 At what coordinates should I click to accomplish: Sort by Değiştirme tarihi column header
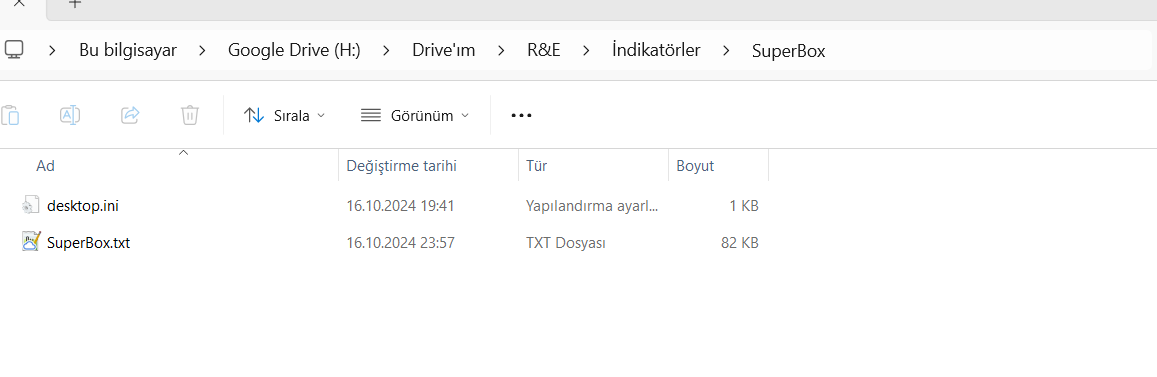point(429,166)
